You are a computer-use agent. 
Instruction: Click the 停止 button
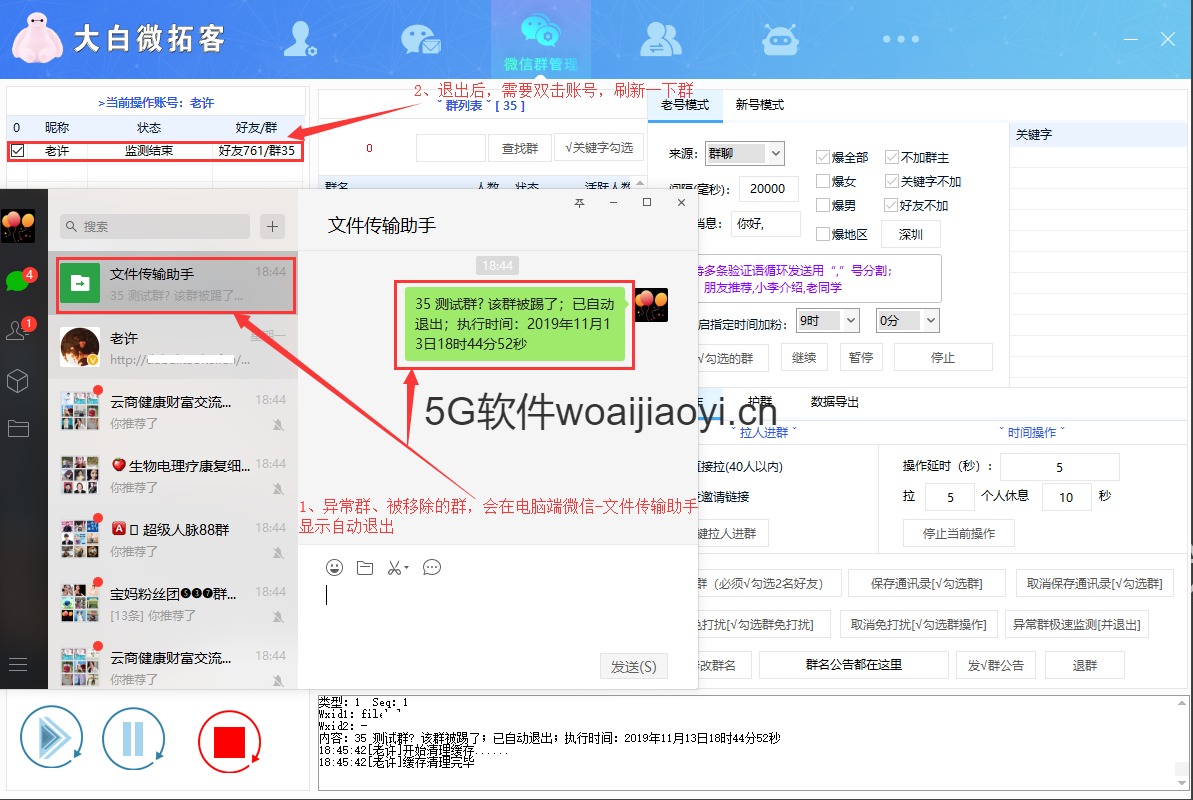[x=943, y=358]
